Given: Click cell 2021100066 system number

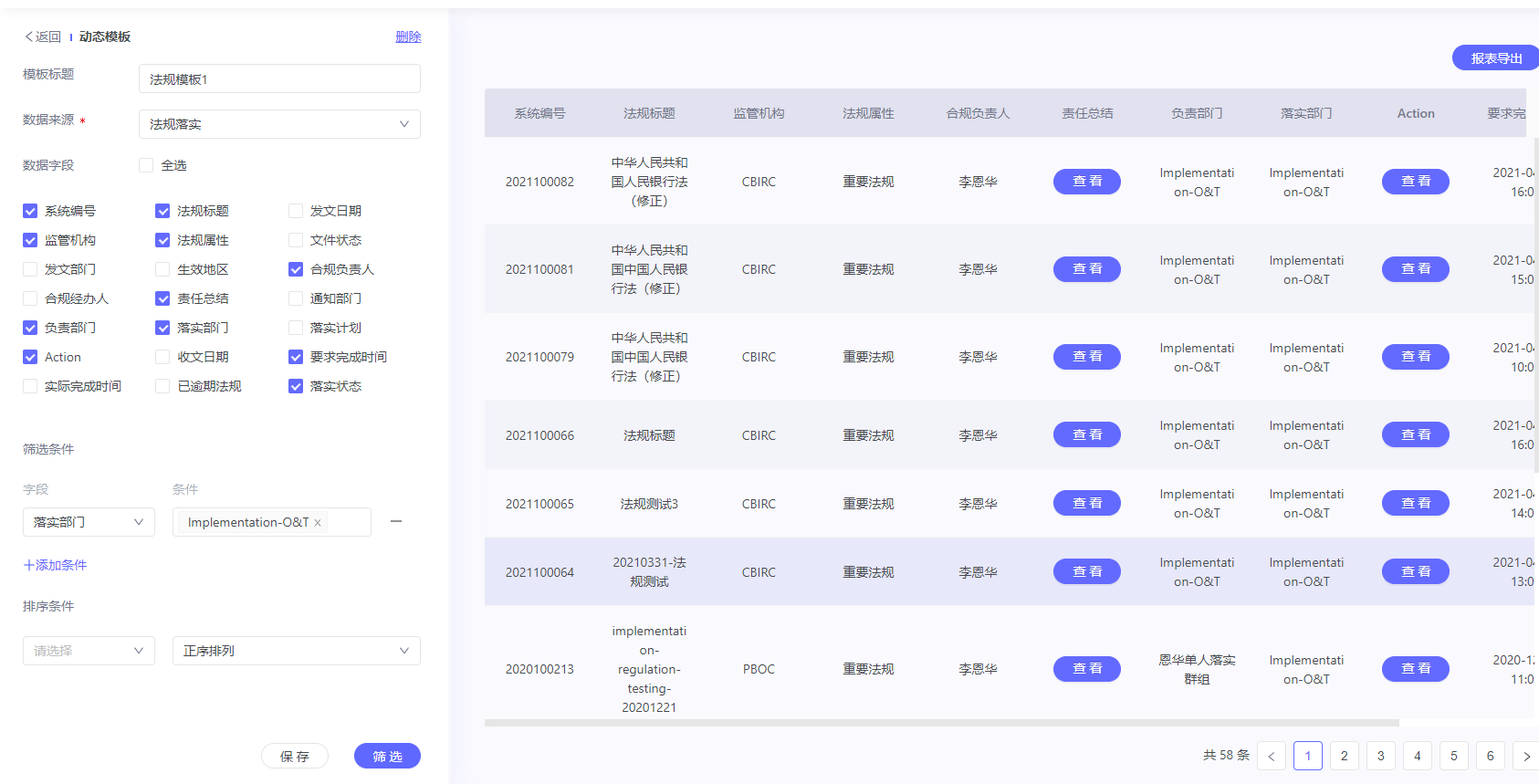Looking at the screenshot, I should pos(539,435).
